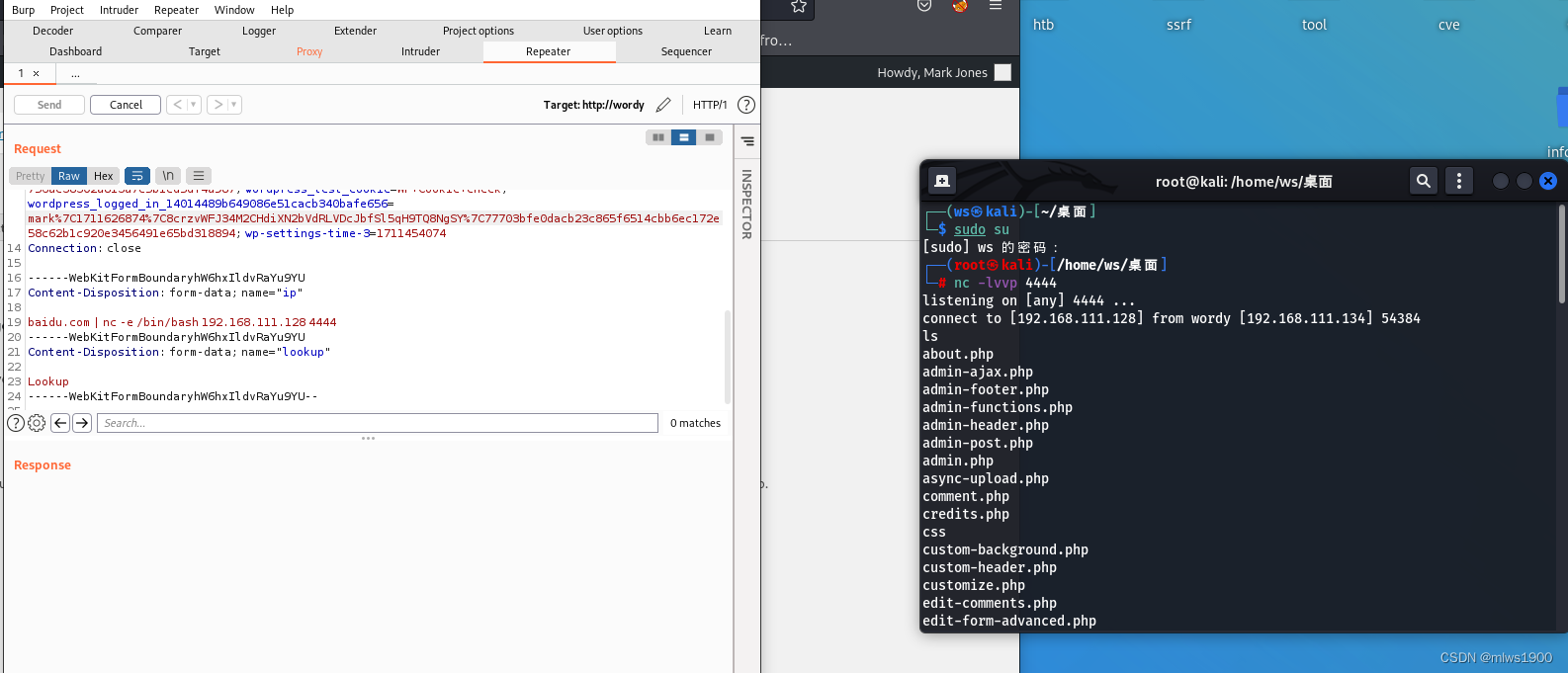Viewport: 1568px width, 673px height.
Task: Open the Burp menu
Action: [23, 10]
